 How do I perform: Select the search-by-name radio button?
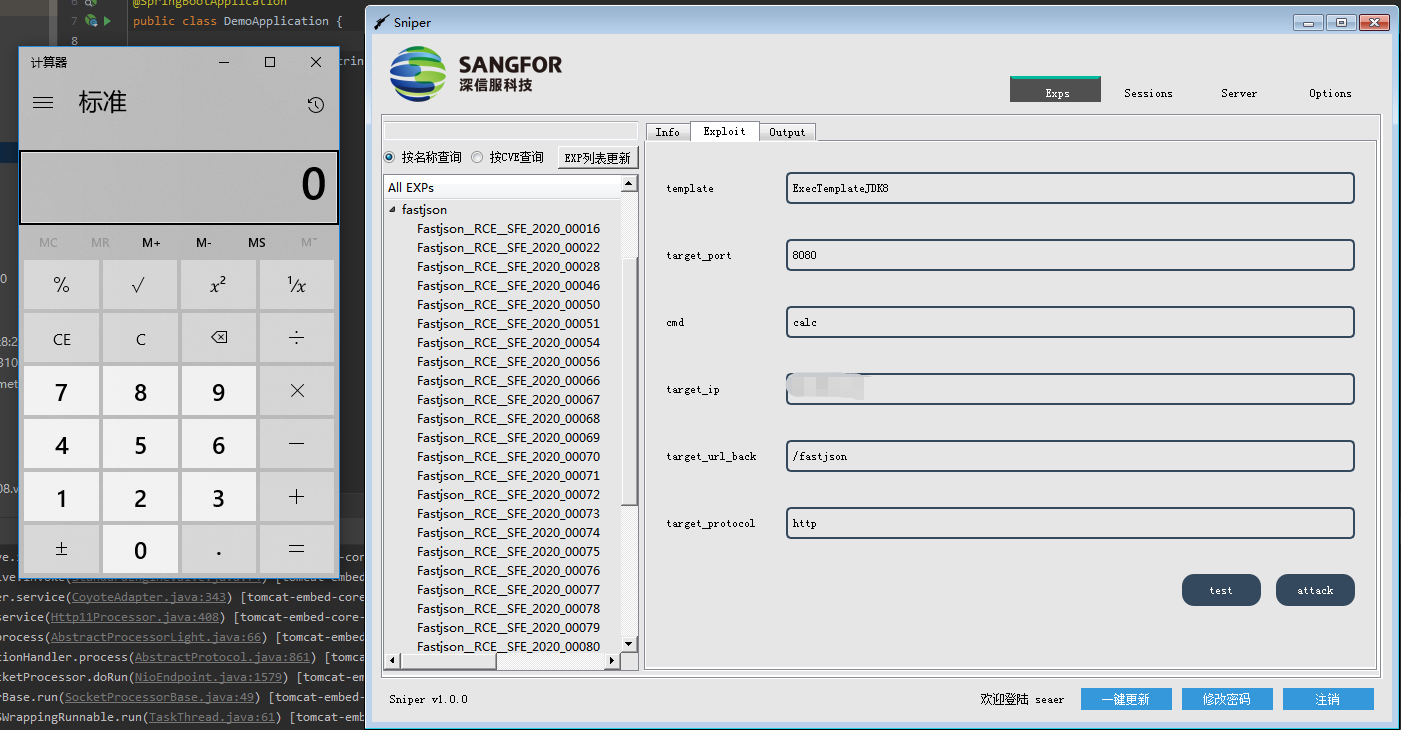click(x=390, y=157)
